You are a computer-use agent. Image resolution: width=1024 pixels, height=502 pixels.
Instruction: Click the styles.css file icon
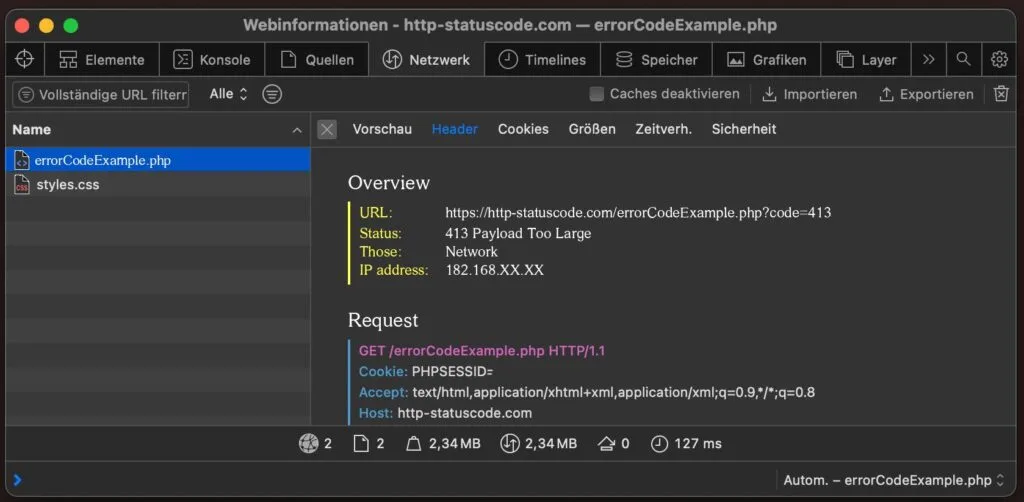pyautogui.click(x=22, y=185)
